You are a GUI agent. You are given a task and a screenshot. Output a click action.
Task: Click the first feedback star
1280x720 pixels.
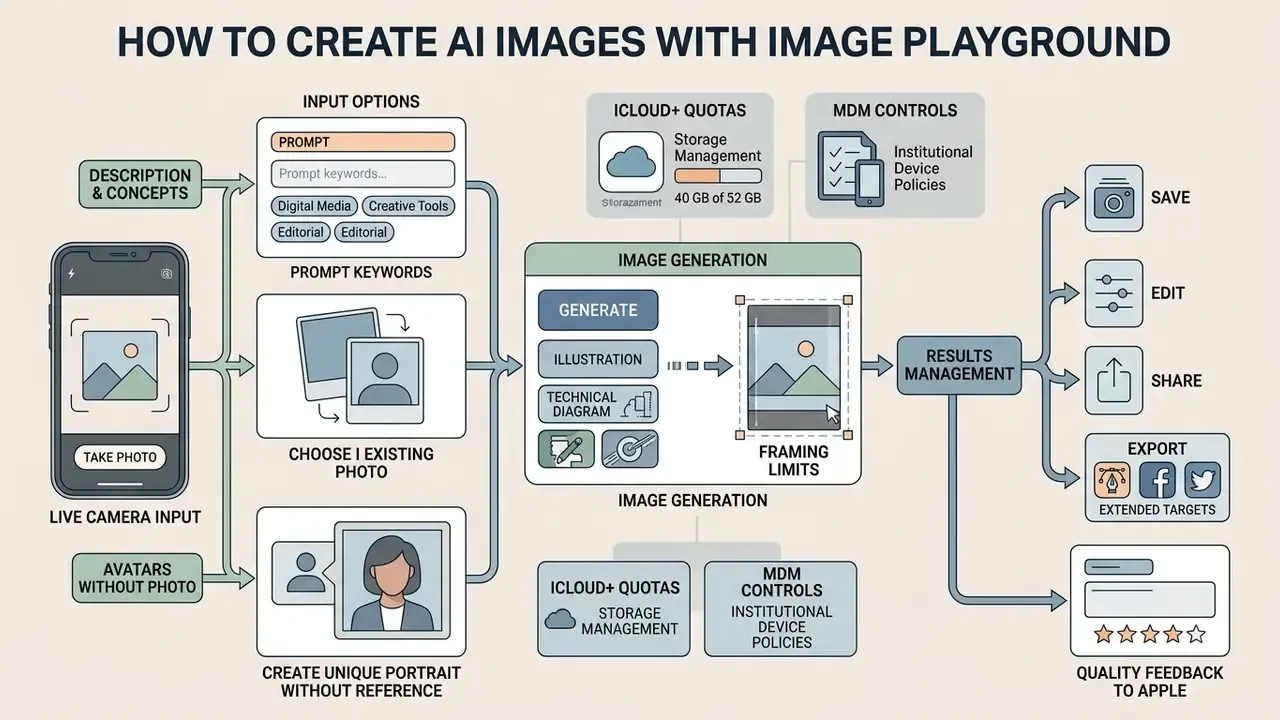pos(1104,634)
